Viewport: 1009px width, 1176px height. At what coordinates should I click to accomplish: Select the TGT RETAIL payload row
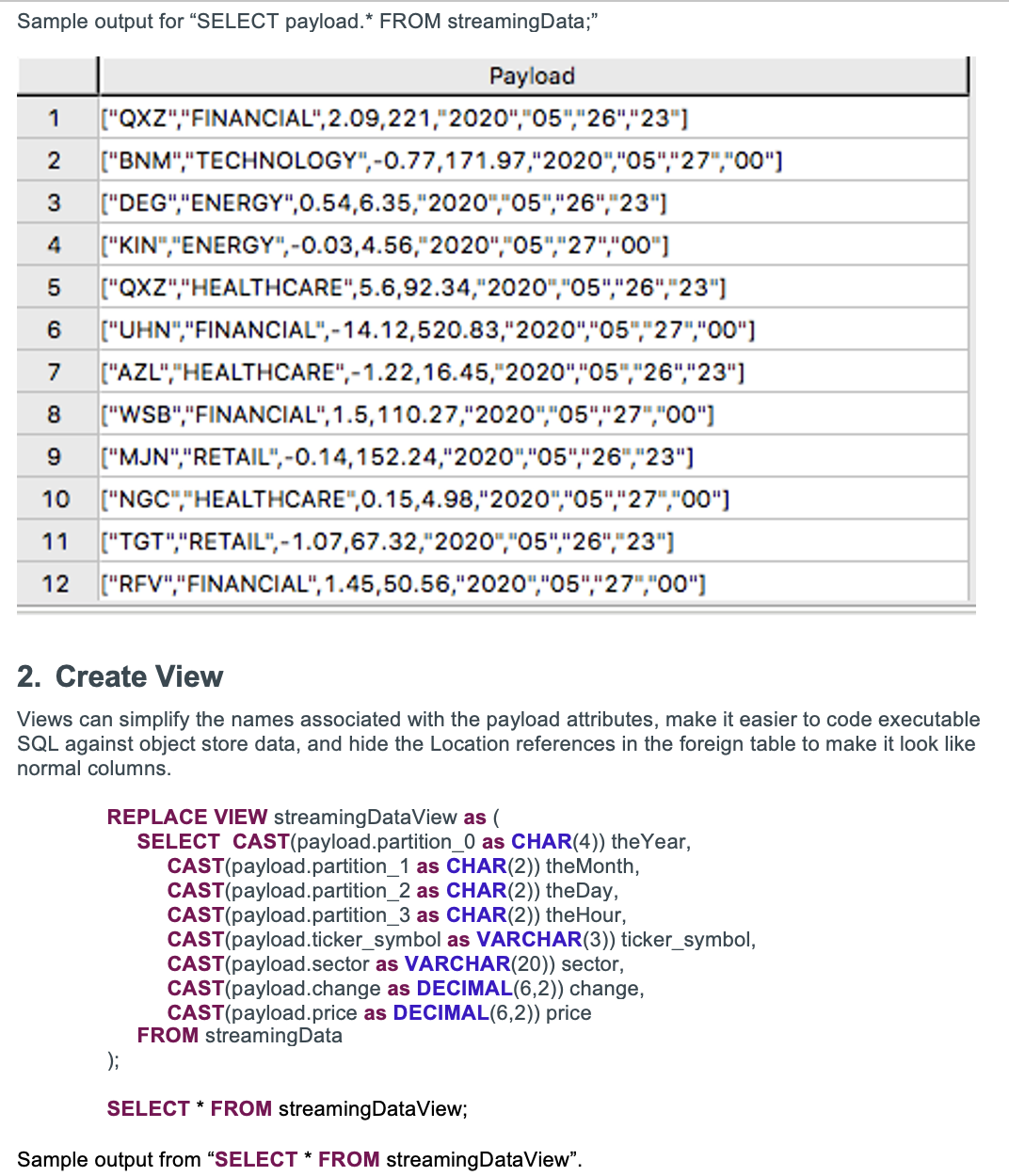(387, 542)
